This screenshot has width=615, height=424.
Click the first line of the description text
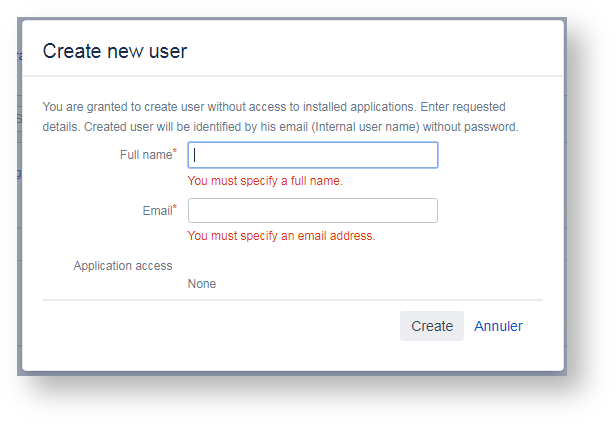(273, 107)
